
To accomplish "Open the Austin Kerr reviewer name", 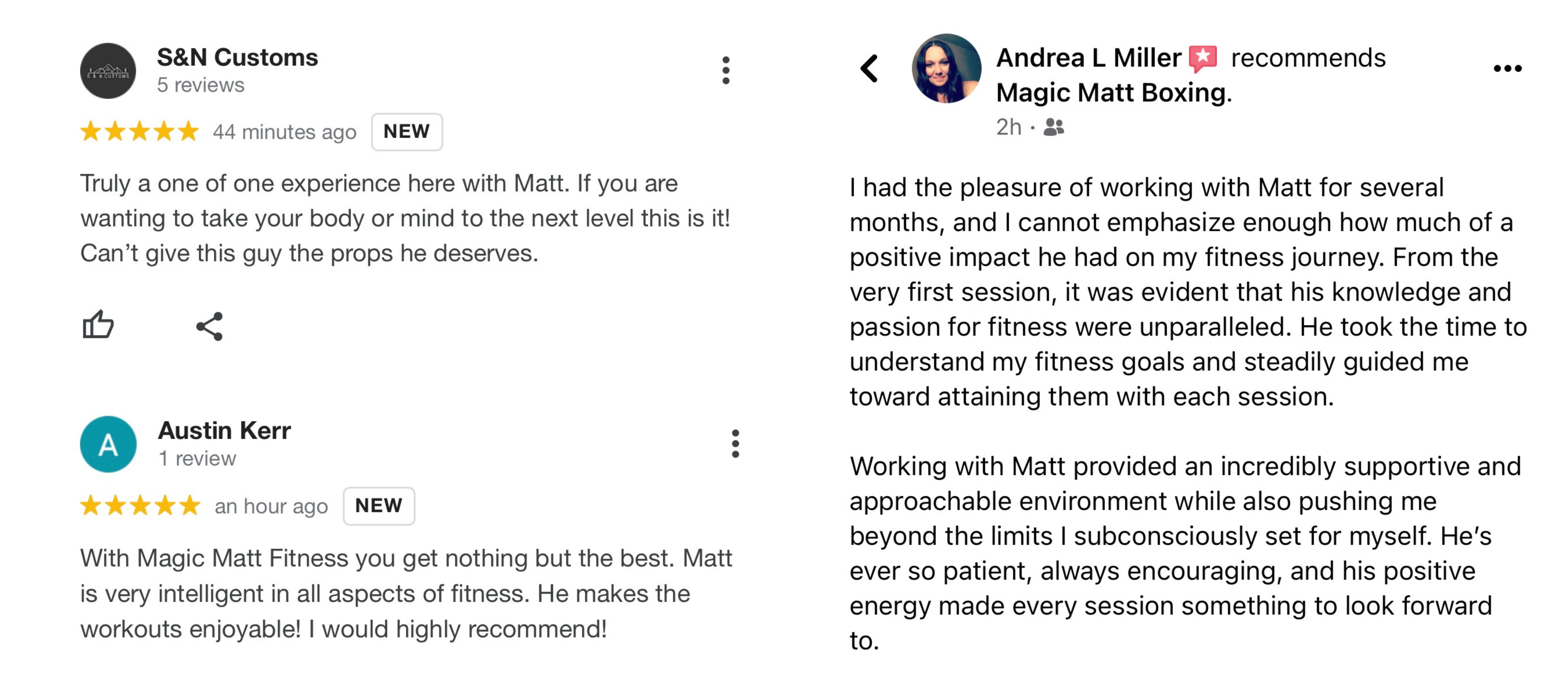I will tap(224, 430).
